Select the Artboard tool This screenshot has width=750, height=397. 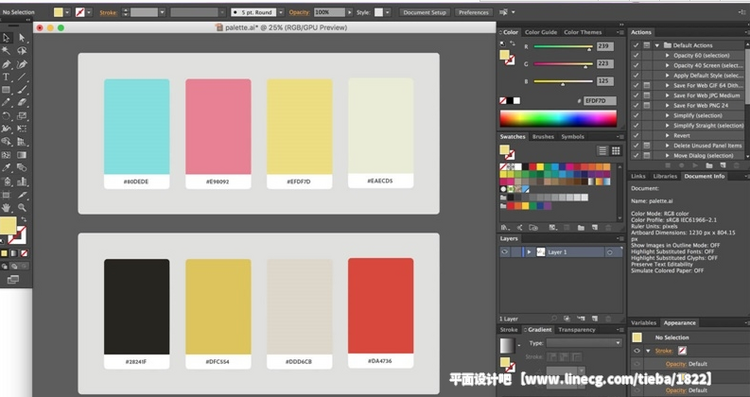point(6,195)
